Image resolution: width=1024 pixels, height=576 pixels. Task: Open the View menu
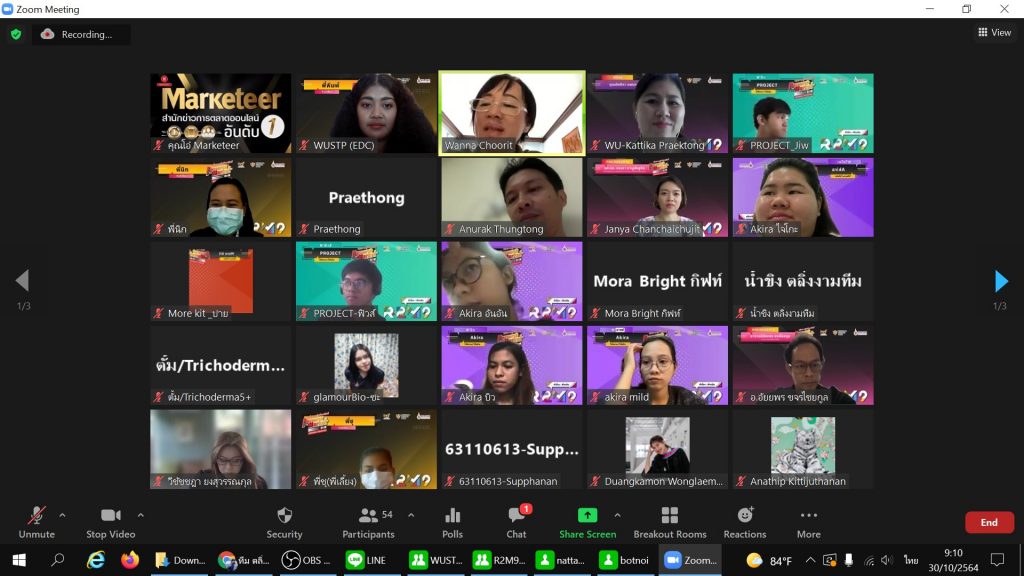pos(995,31)
